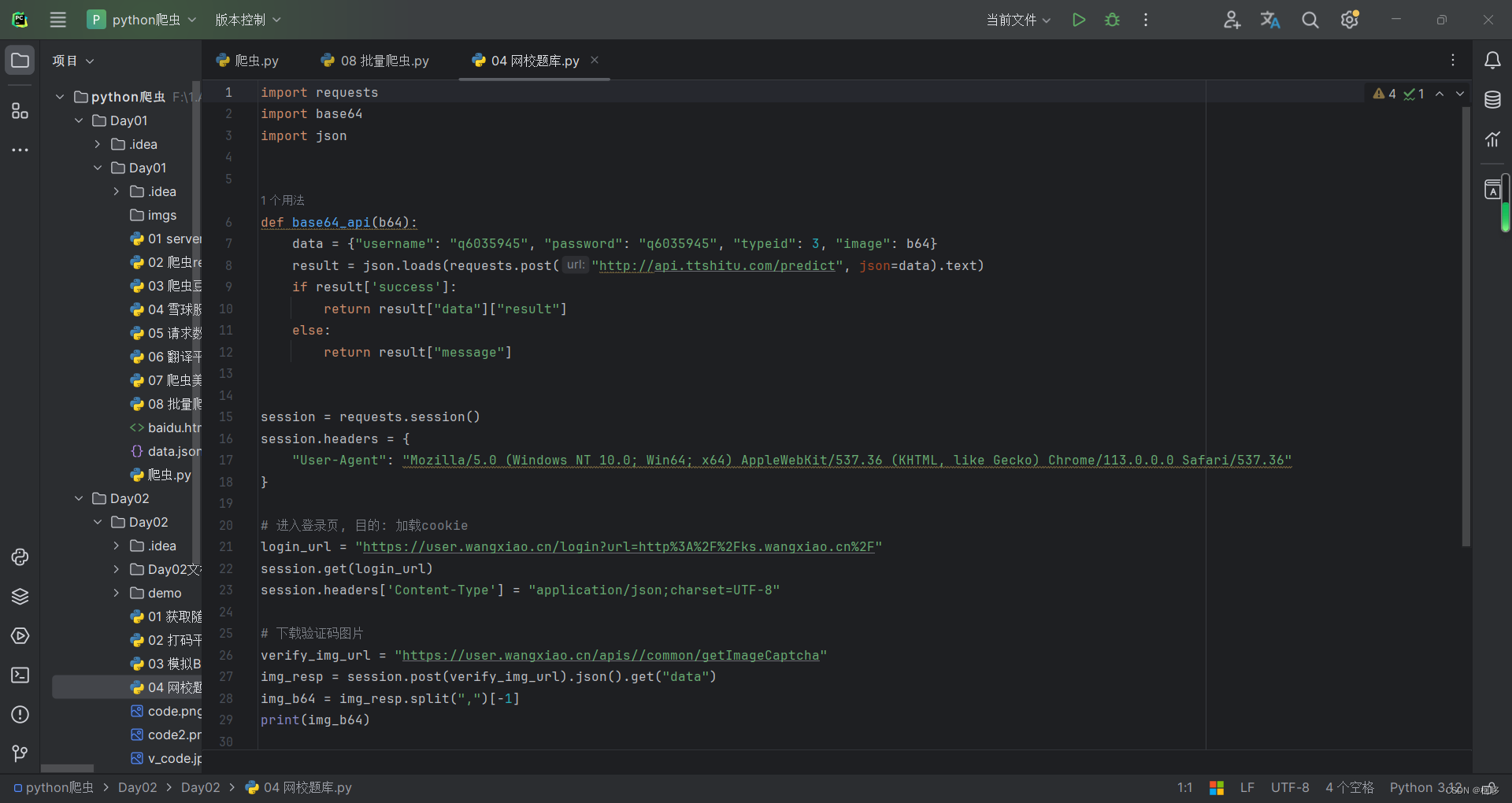This screenshot has width=1512, height=803.
Task: Switch to the 08 批量爬虫.py tab
Action: point(375,61)
